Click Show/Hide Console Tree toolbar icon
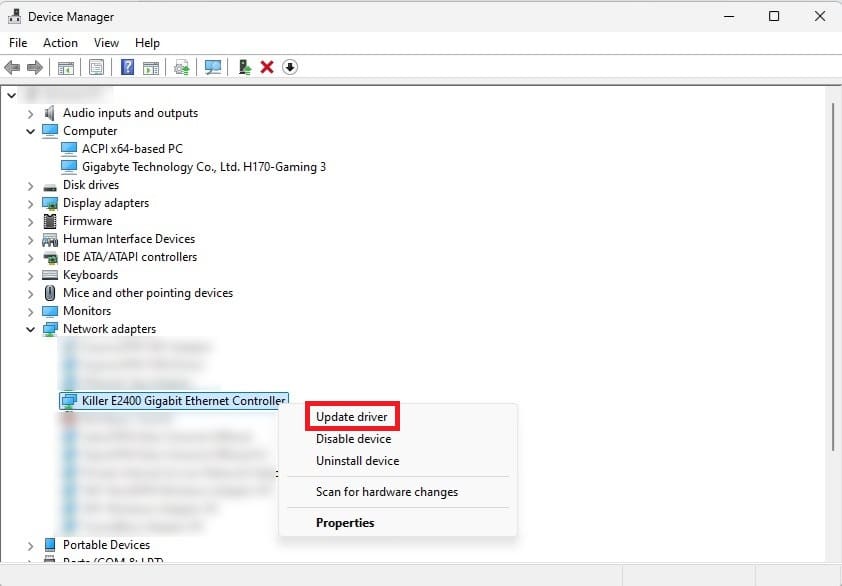Image resolution: width=842 pixels, height=586 pixels. pyautogui.click(x=66, y=68)
